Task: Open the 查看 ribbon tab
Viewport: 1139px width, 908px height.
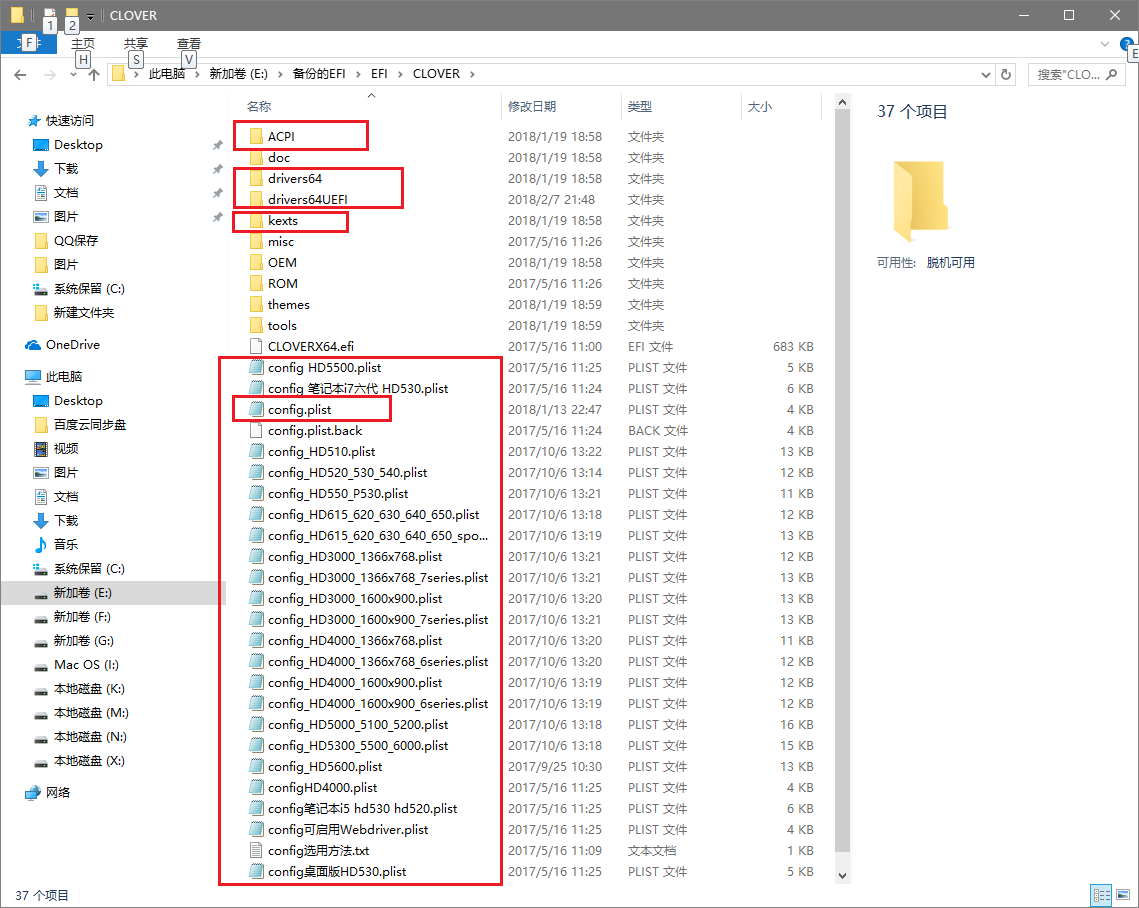Action: pos(189,44)
